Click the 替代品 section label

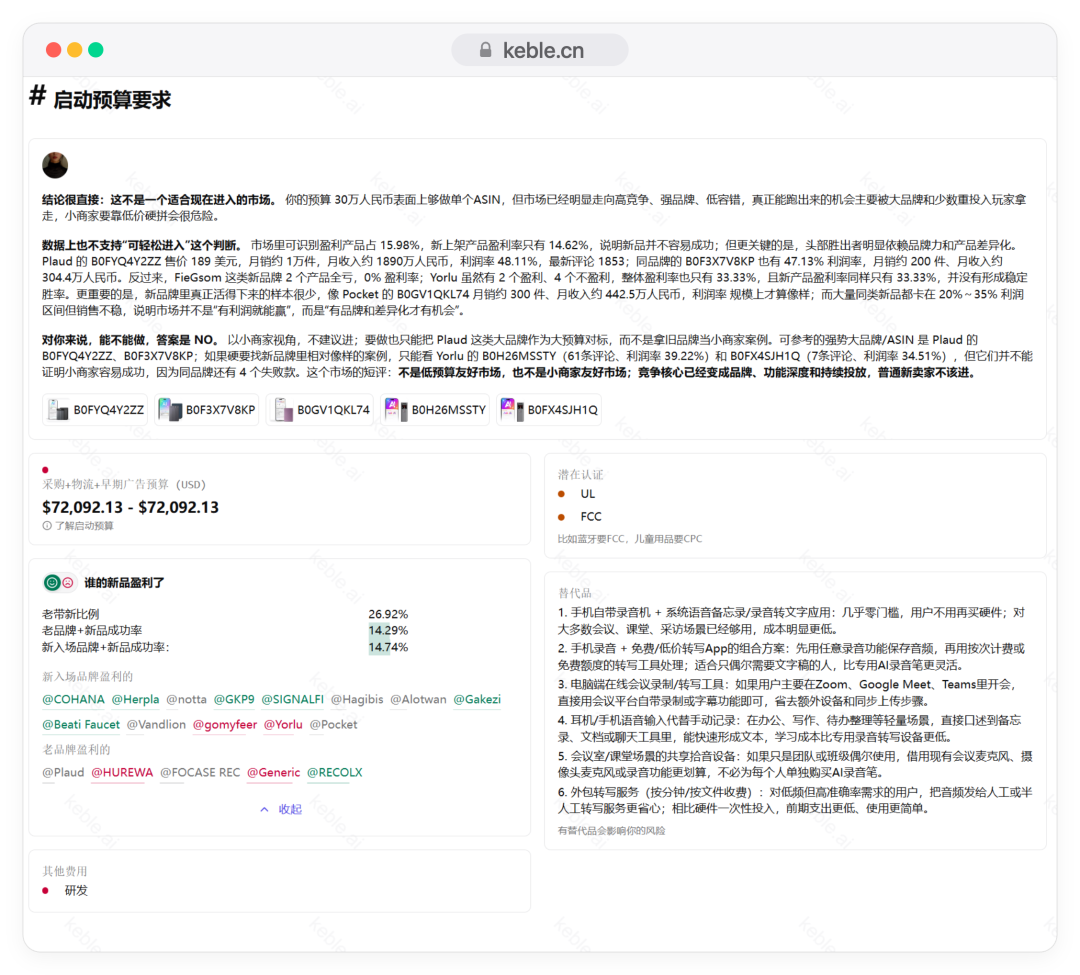pyautogui.click(x=574, y=593)
